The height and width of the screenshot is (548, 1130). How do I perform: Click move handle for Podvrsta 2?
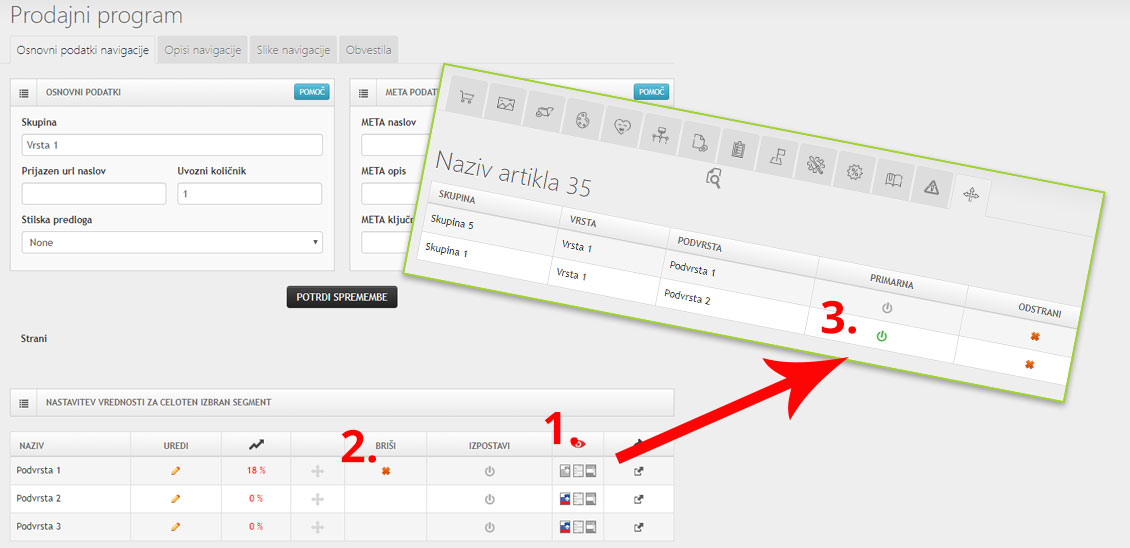pos(317,498)
